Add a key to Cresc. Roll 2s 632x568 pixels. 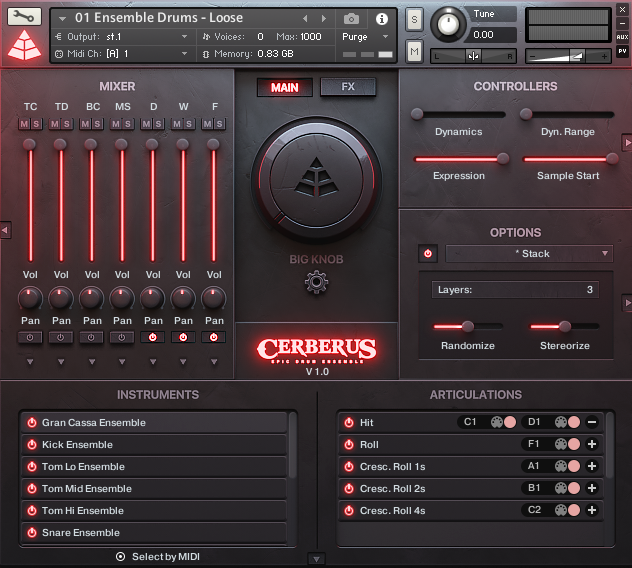[x=591, y=488]
